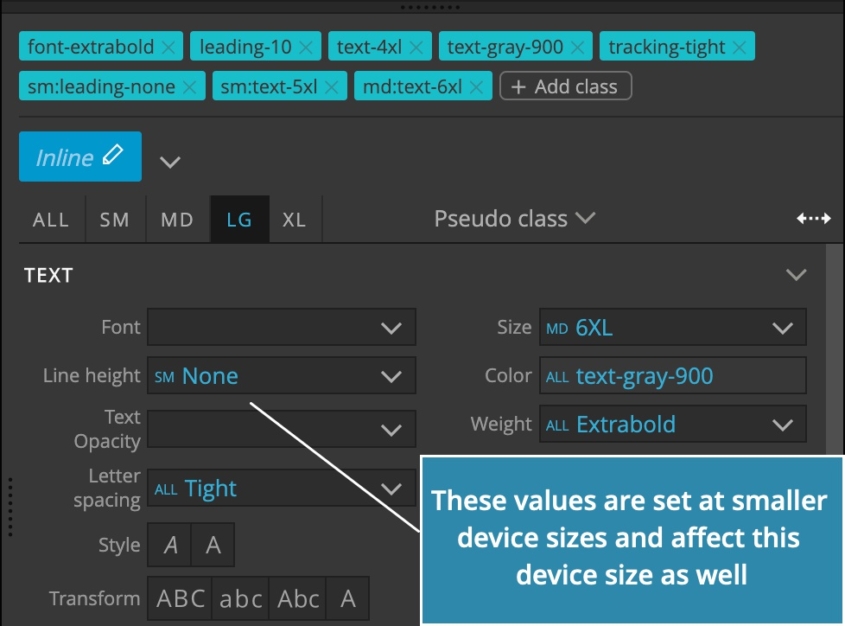Toggle the normal-case A transform button
The image size is (845, 626).
point(347,598)
